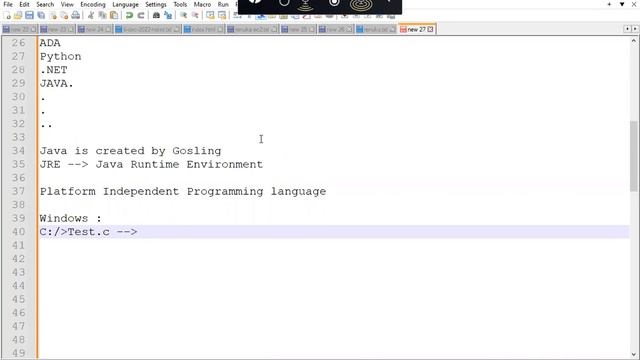
Task: Create a new document with New icon
Action: [x=7, y=16]
